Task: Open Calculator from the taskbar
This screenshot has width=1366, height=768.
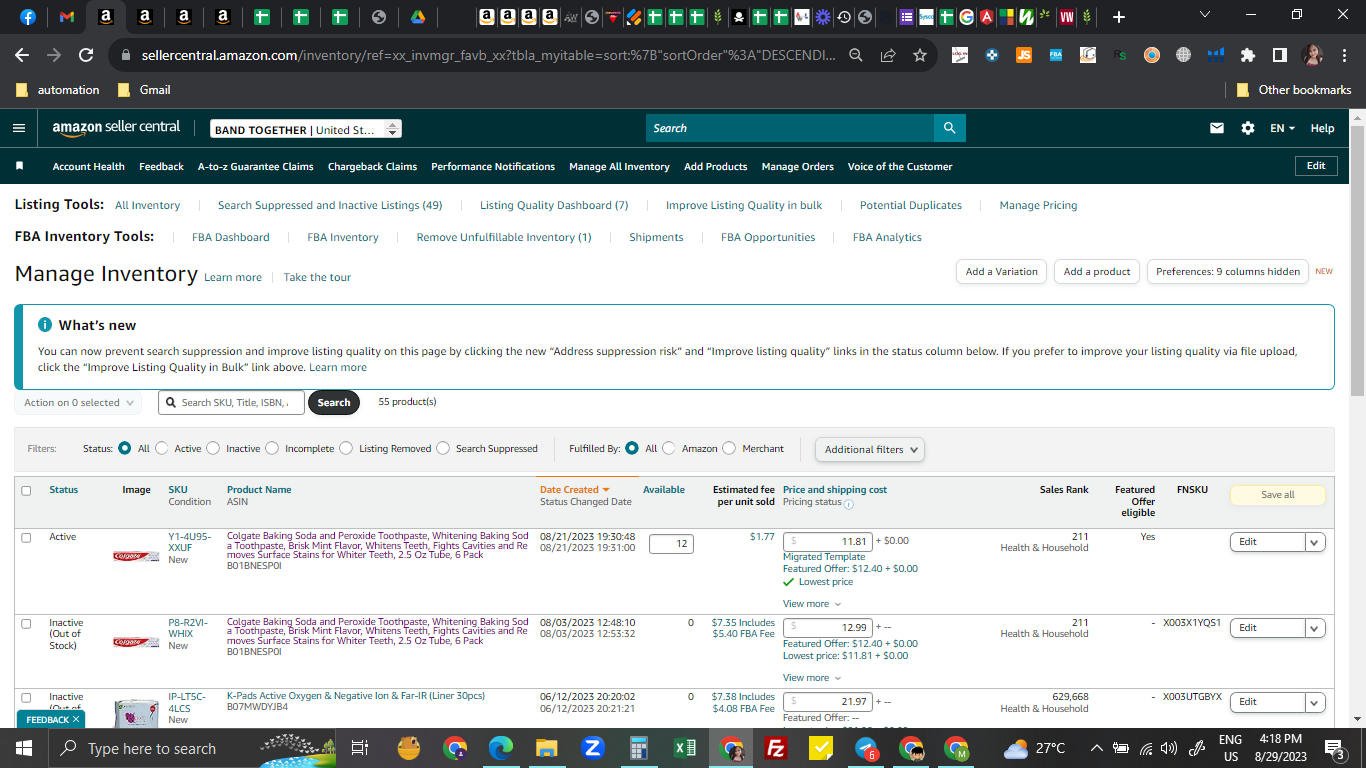Action: click(639, 748)
